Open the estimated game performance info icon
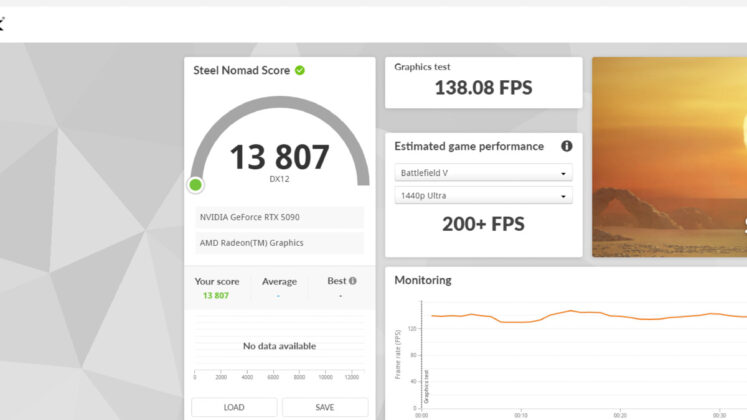 coord(566,146)
